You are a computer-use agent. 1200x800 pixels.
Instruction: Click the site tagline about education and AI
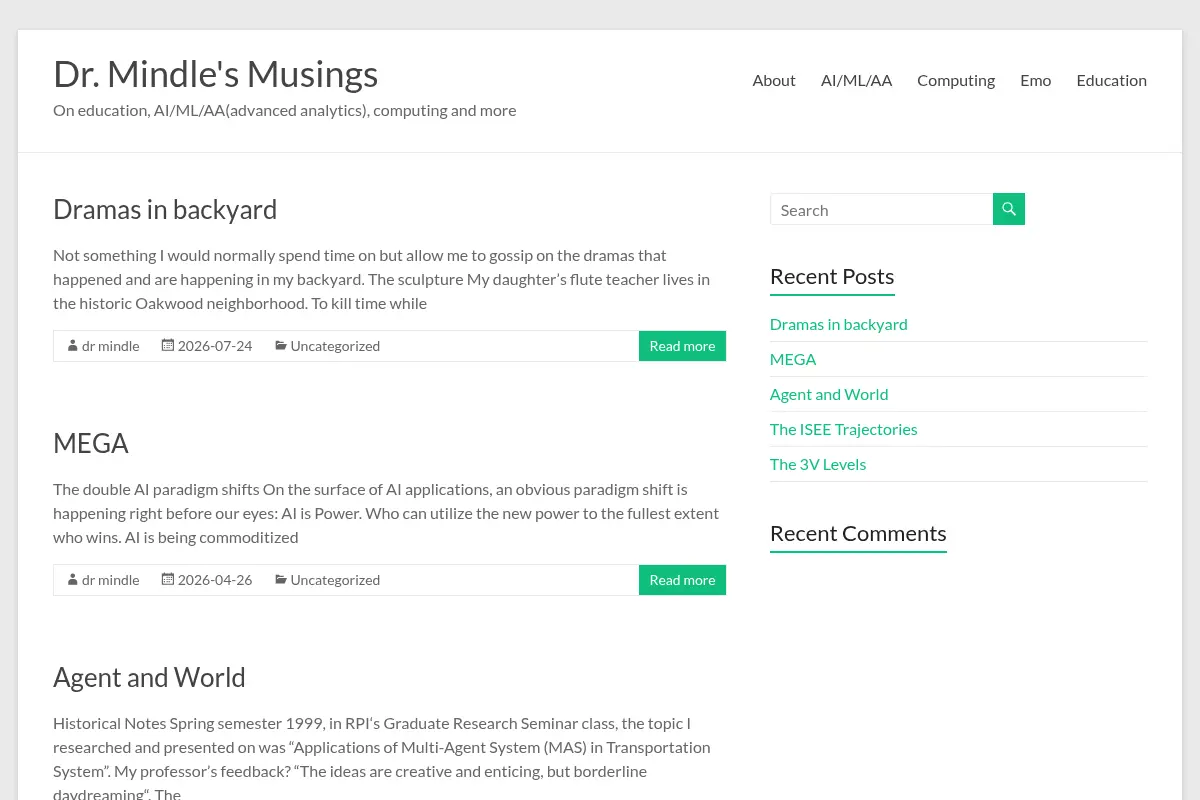click(285, 110)
